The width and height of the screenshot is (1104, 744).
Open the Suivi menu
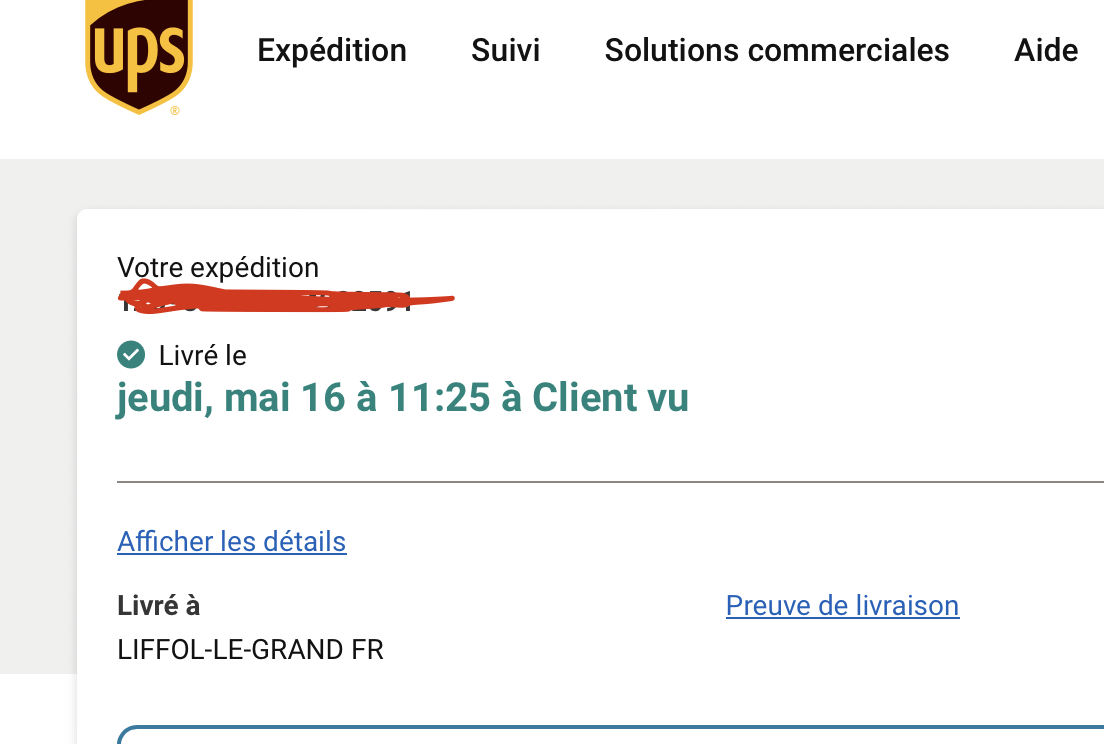tap(506, 51)
